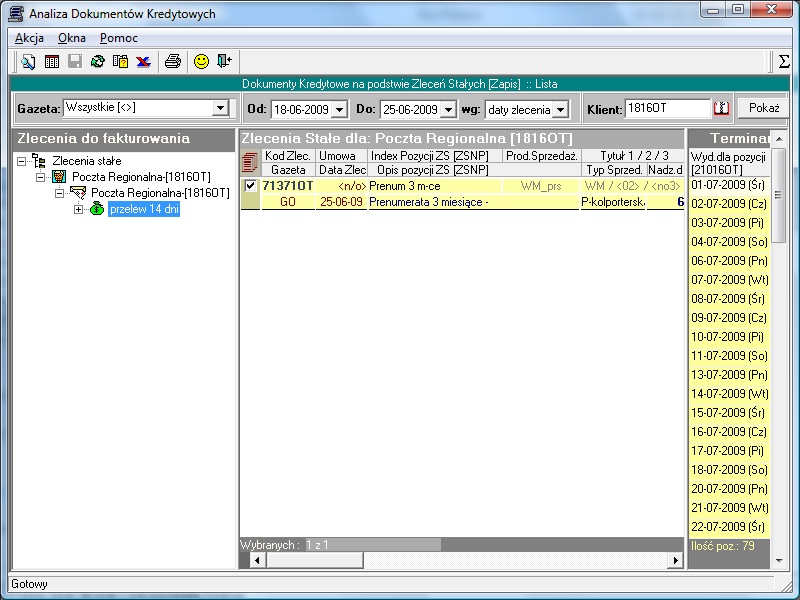Open the Gazeta dropdown list

point(220,108)
